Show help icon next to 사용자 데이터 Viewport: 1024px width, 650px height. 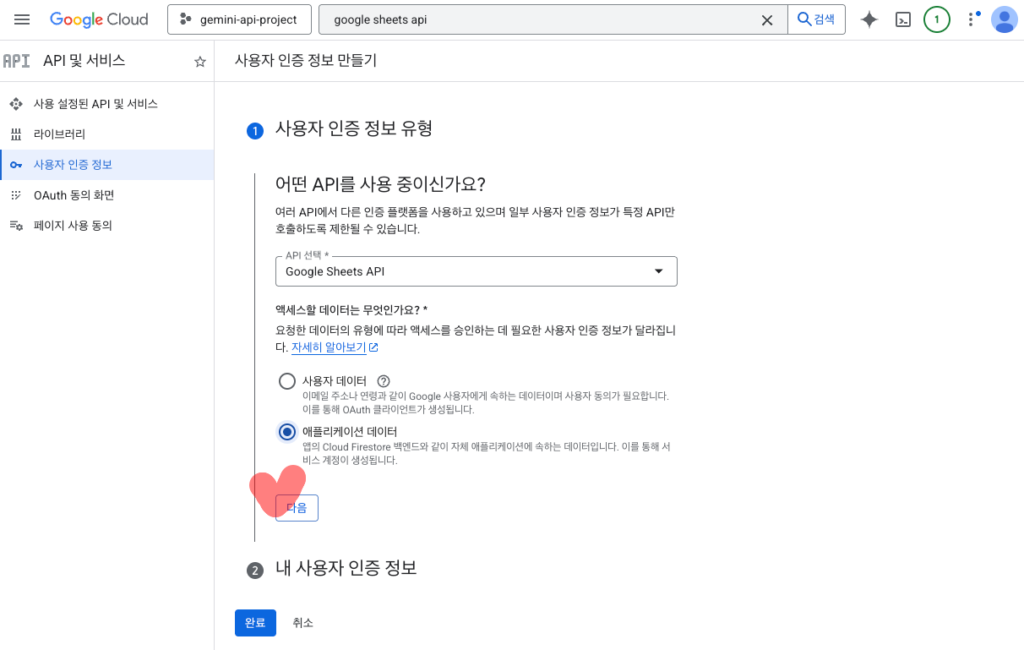coord(383,381)
